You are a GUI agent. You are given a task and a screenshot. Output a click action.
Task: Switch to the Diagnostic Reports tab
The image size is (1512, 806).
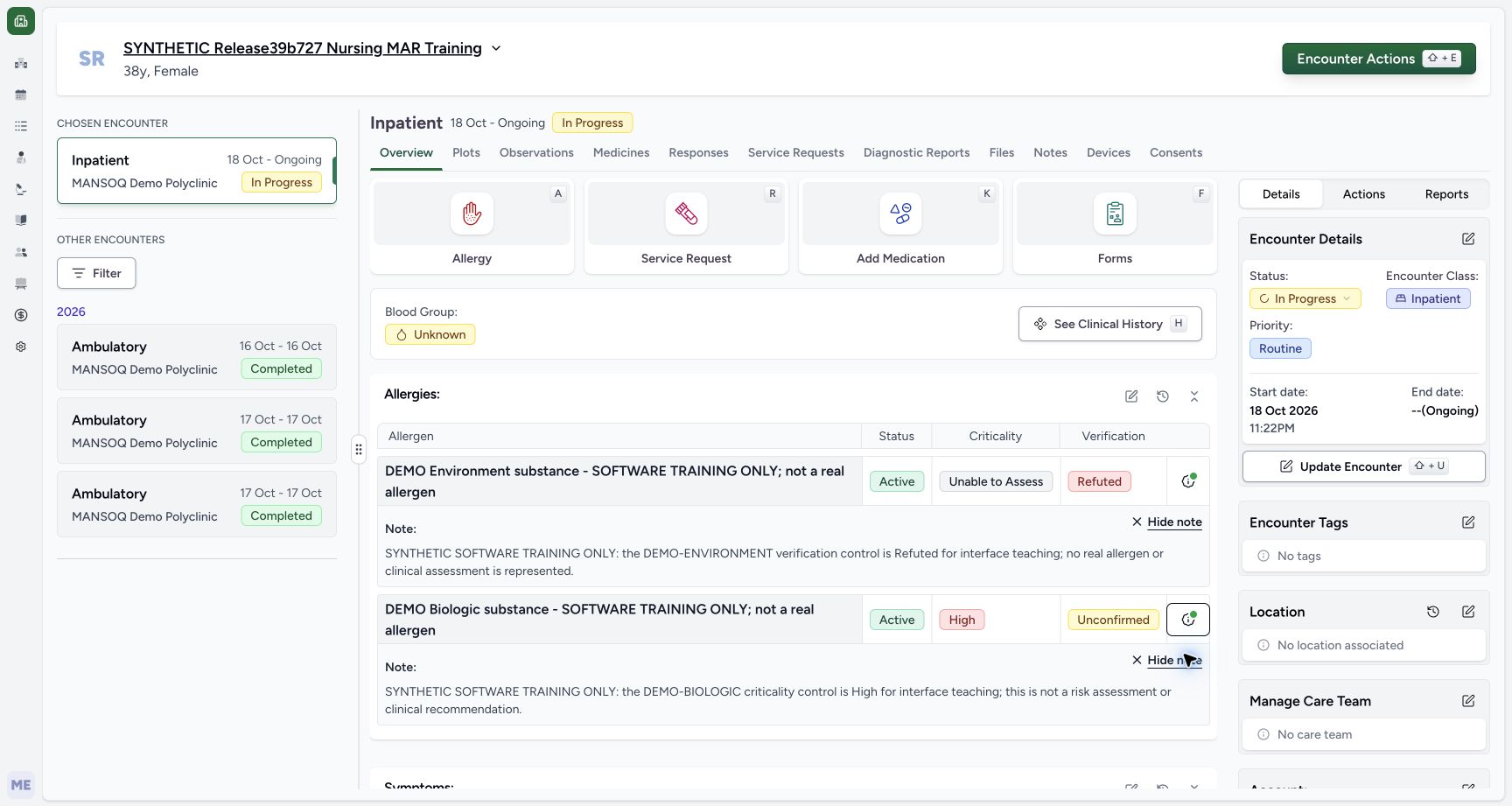916,152
